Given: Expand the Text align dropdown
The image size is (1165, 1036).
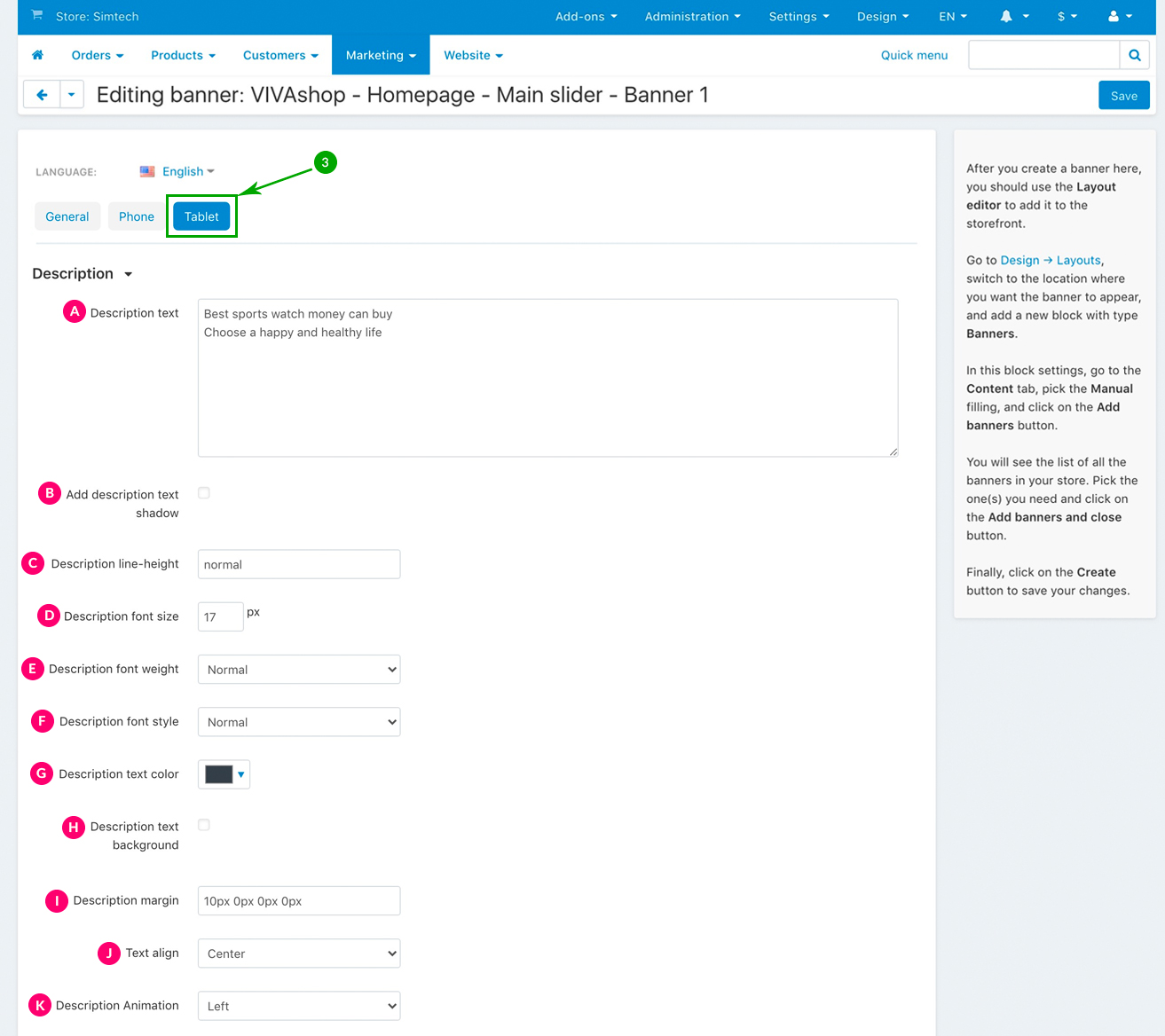Looking at the screenshot, I should click(x=298, y=954).
